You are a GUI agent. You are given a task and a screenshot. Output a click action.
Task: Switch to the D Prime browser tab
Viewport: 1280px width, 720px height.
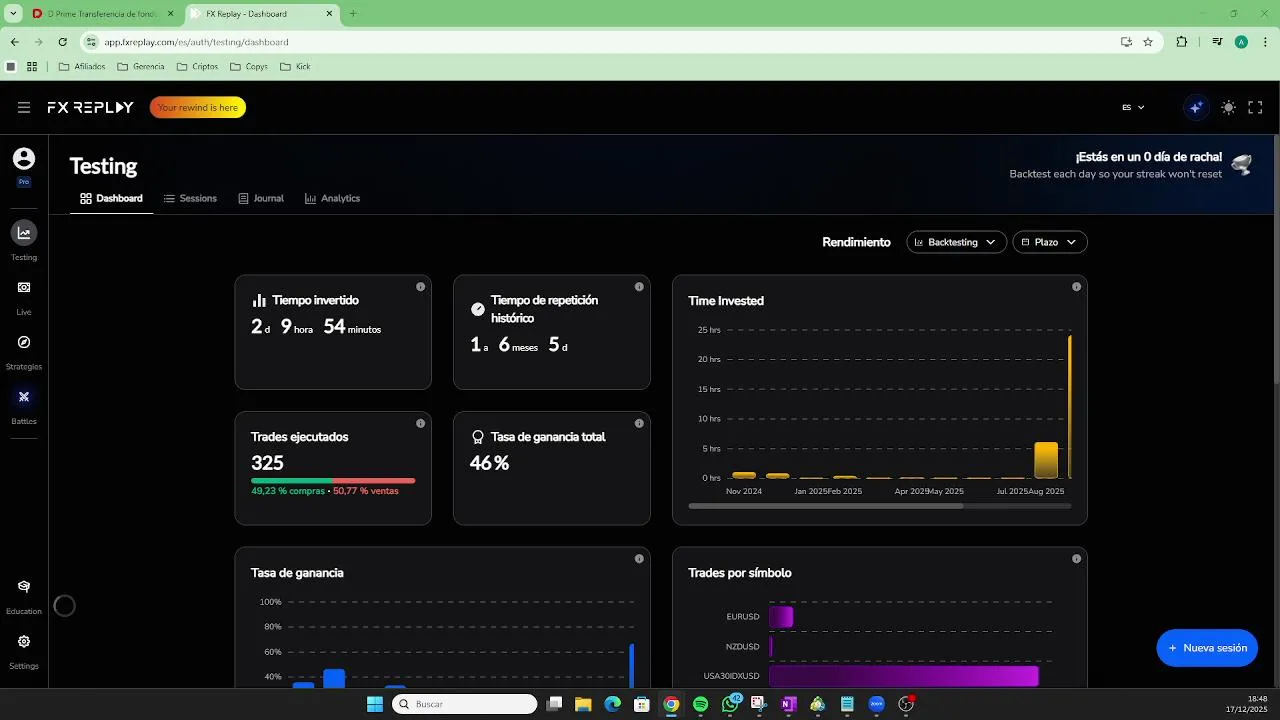click(x=103, y=14)
